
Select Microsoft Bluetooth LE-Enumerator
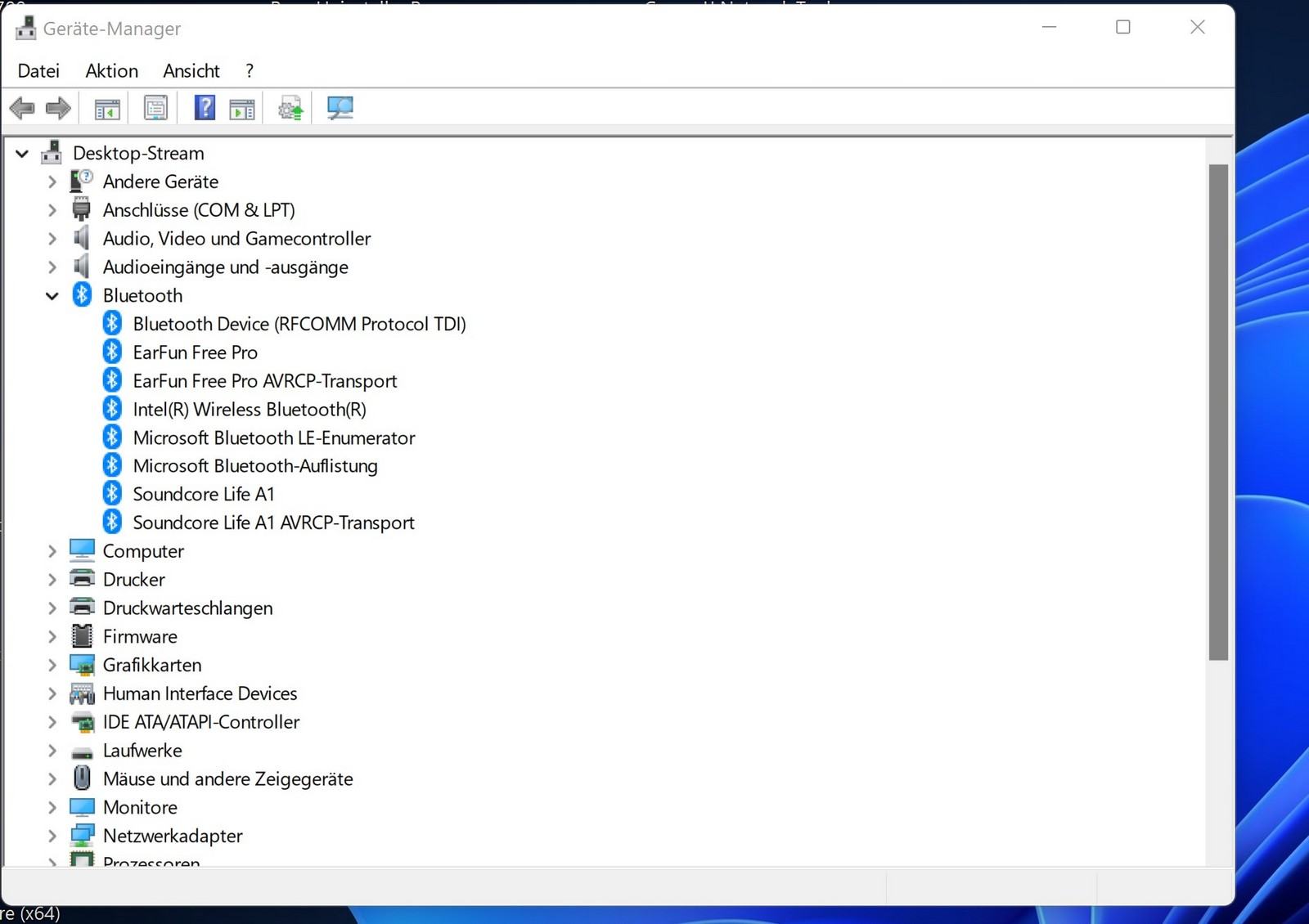pos(274,437)
